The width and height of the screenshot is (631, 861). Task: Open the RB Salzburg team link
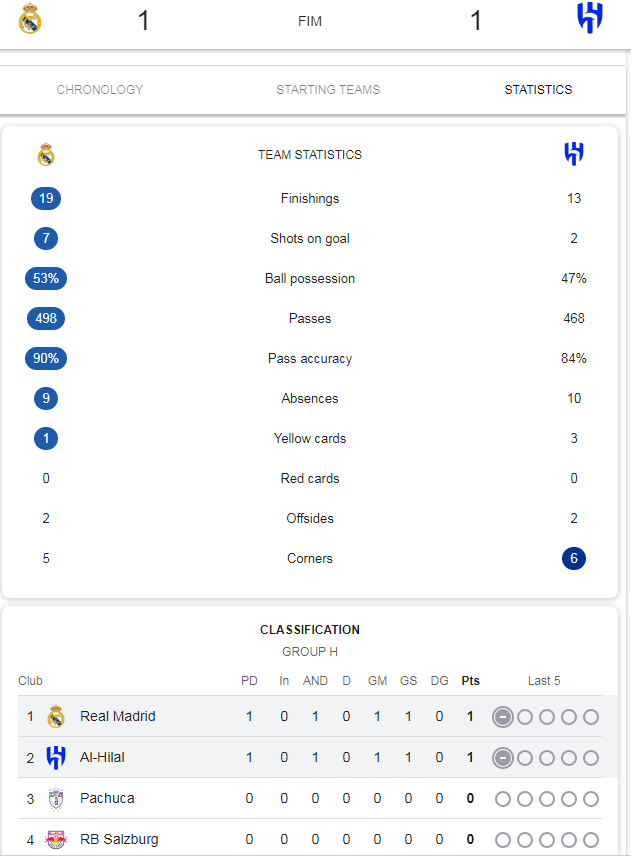click(x=119, y=840)
